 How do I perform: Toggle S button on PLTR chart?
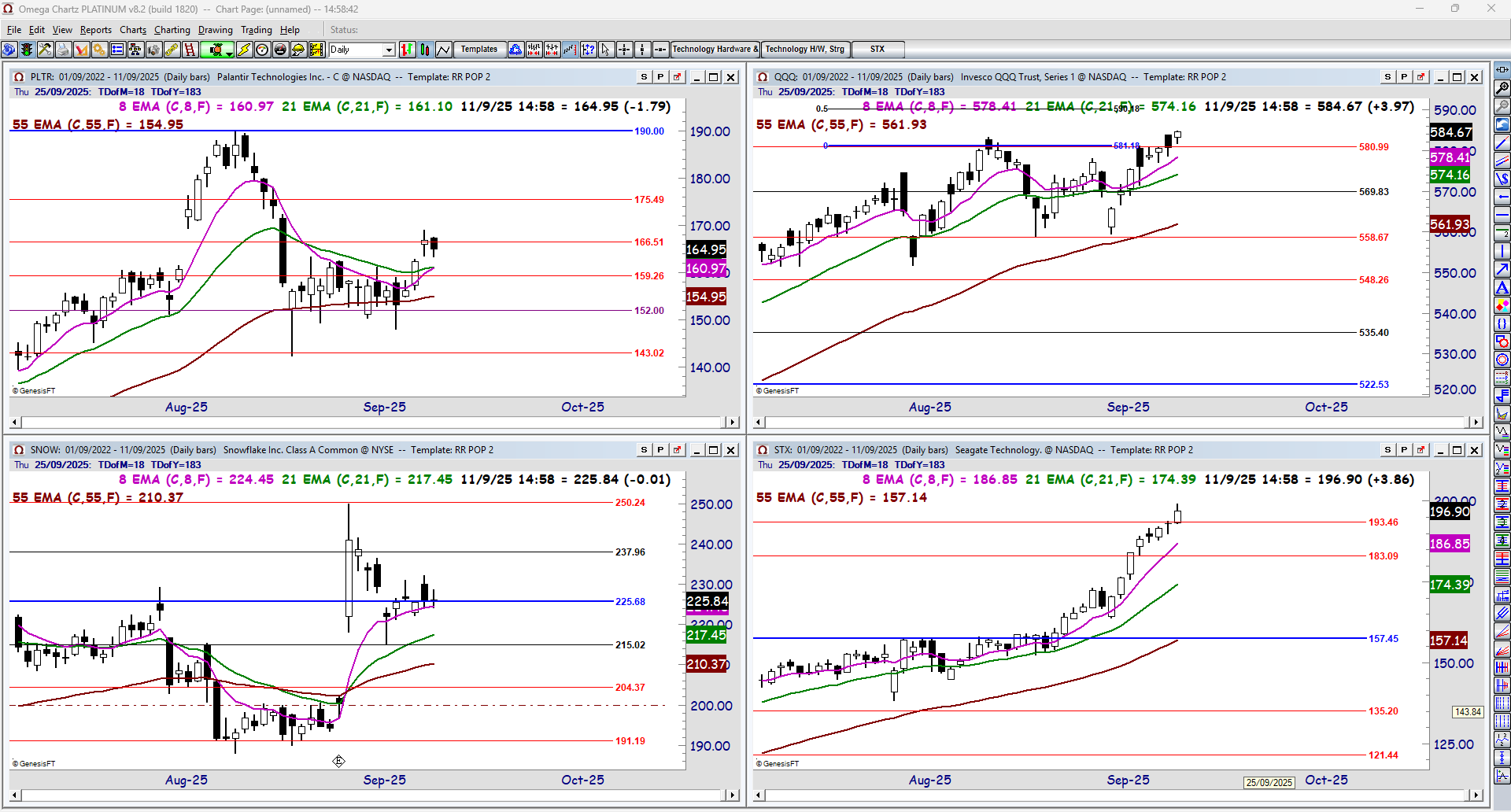point(644,77)
